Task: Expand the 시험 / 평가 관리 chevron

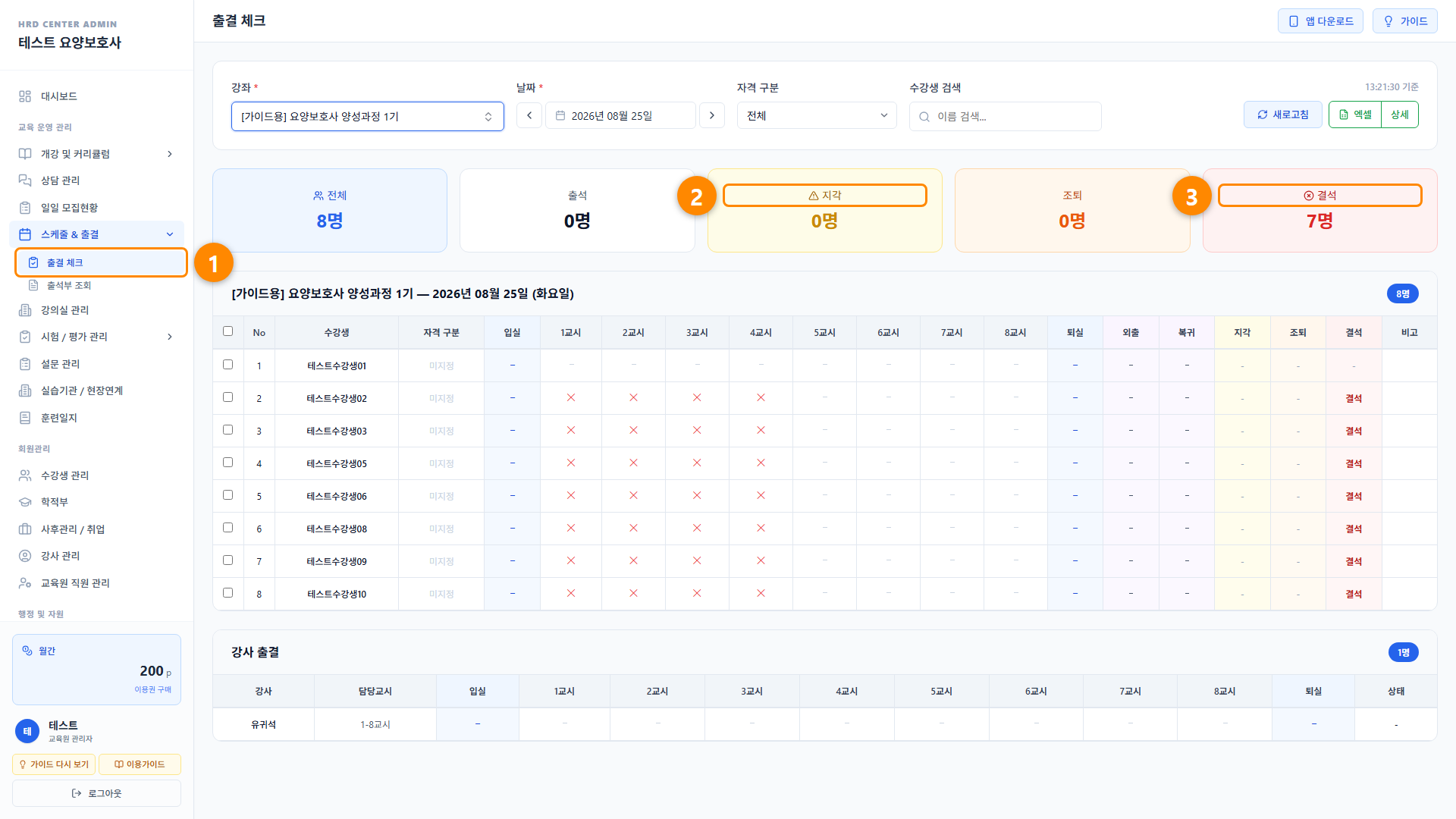Action: 170,337
